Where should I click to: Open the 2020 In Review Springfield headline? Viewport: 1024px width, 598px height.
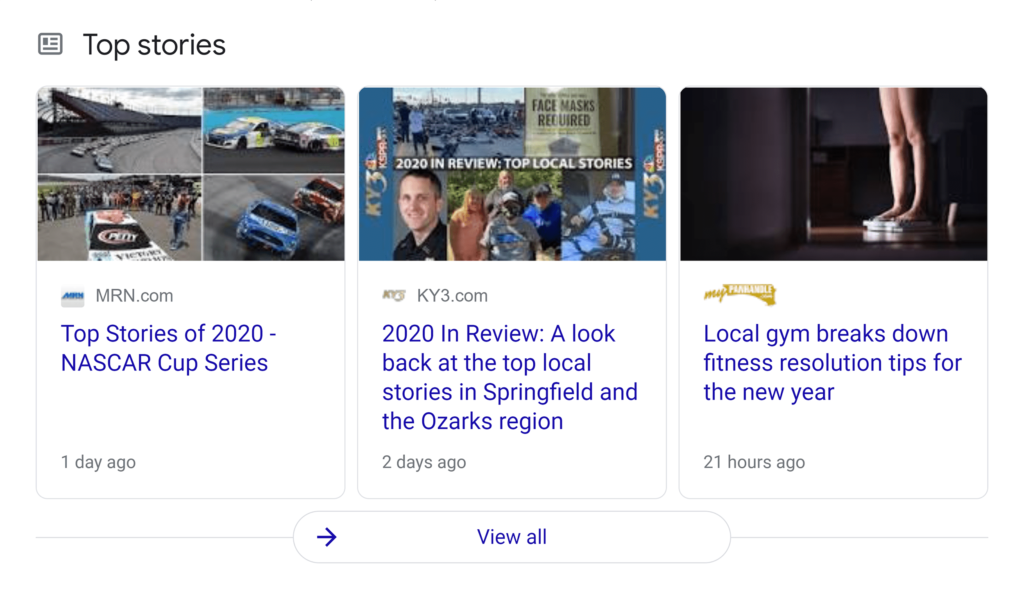point(509,377)
